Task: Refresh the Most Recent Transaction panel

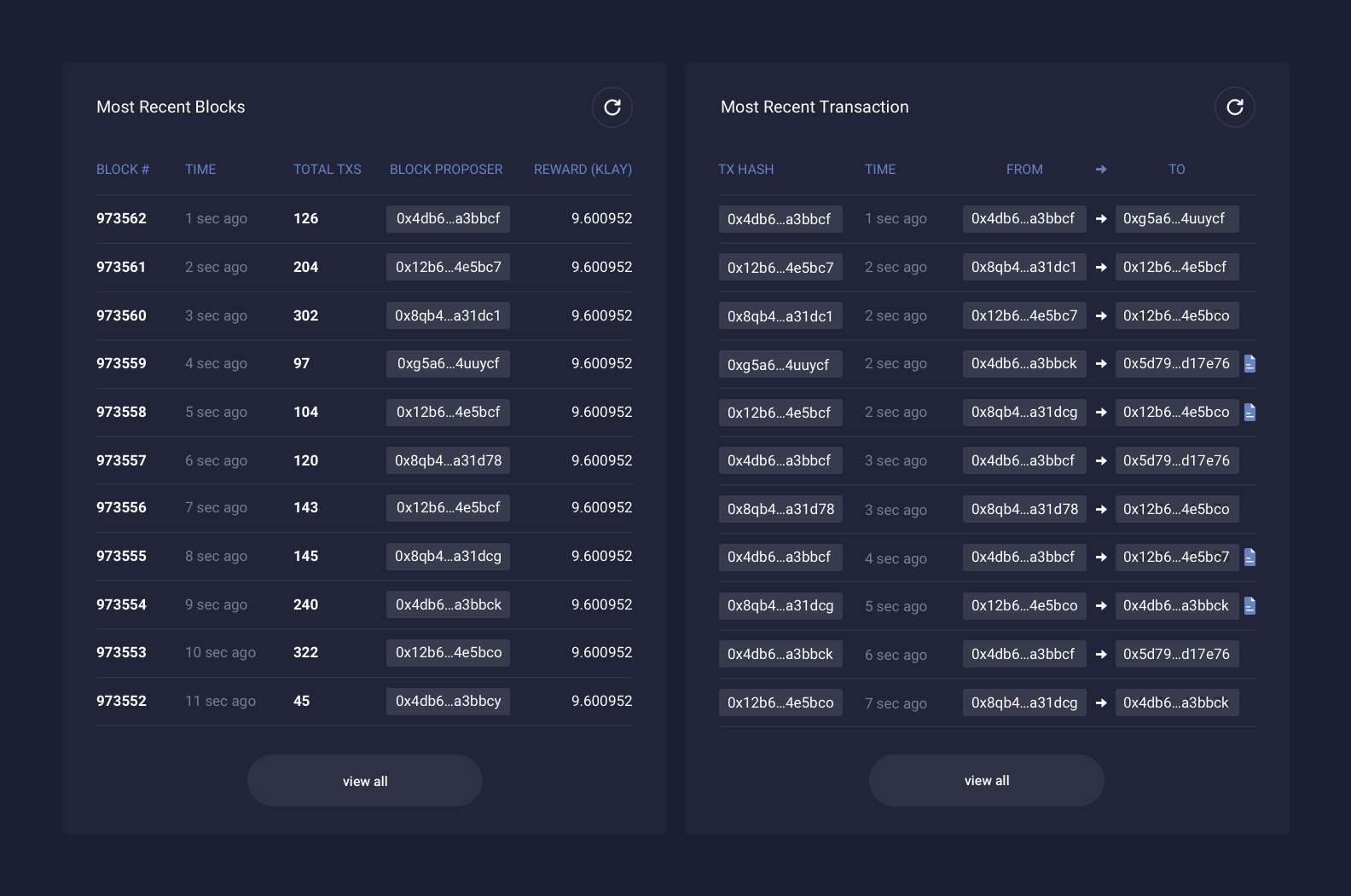Action: point(1234,107)
